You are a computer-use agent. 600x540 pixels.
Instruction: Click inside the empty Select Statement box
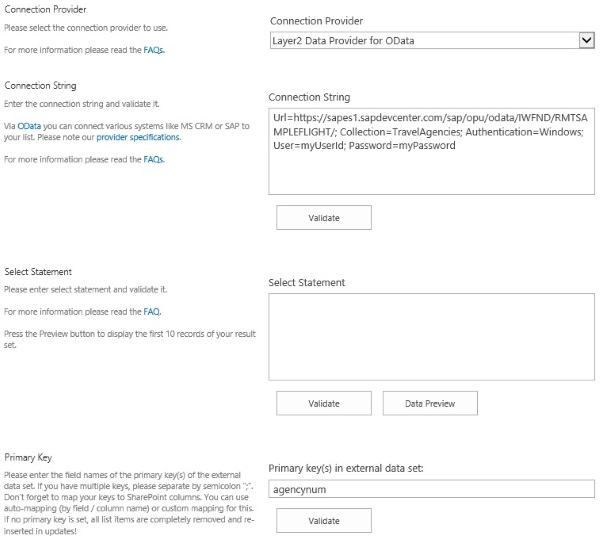431,337
